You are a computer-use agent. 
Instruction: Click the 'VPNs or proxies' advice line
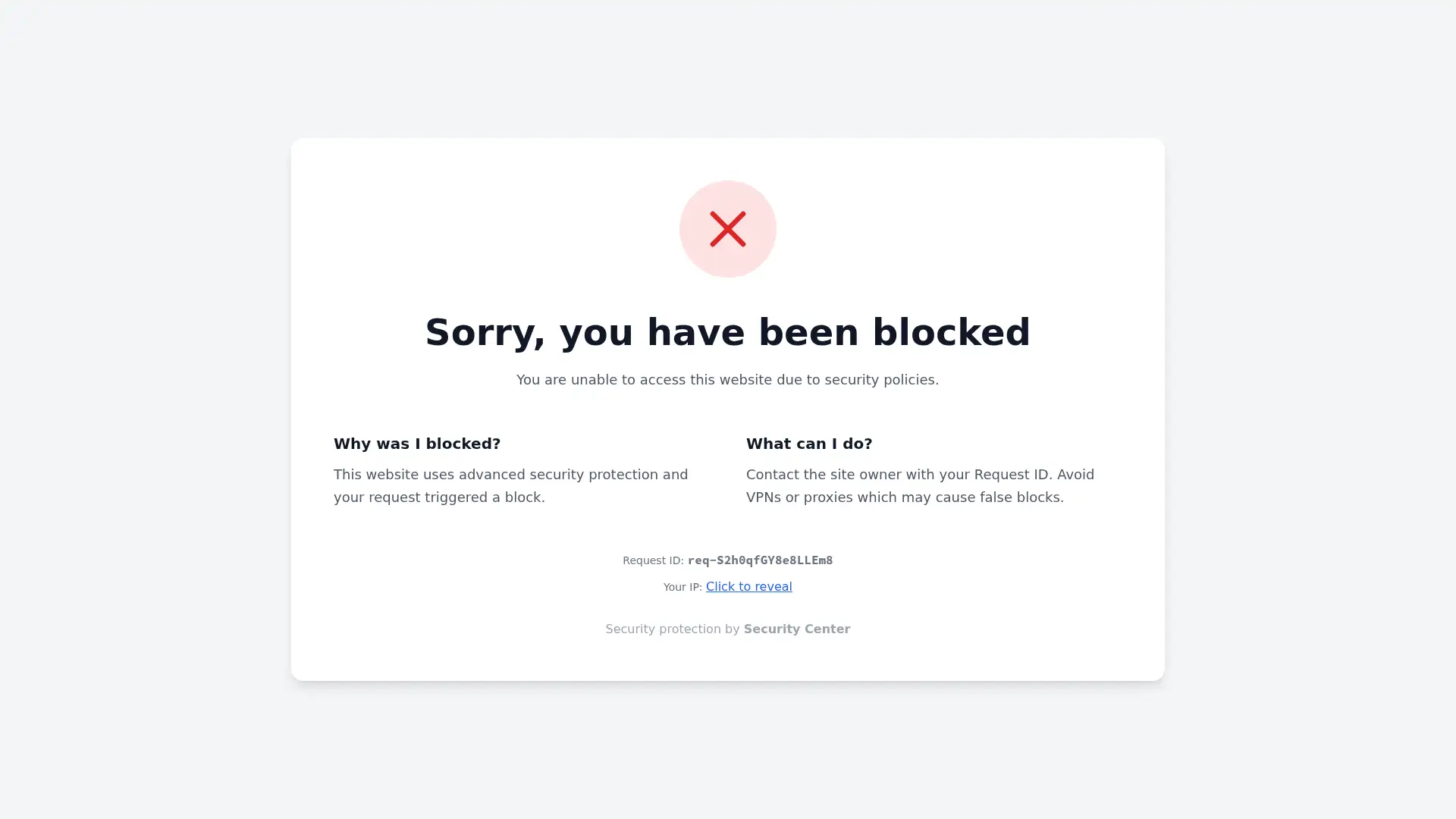tap(904, 497)
